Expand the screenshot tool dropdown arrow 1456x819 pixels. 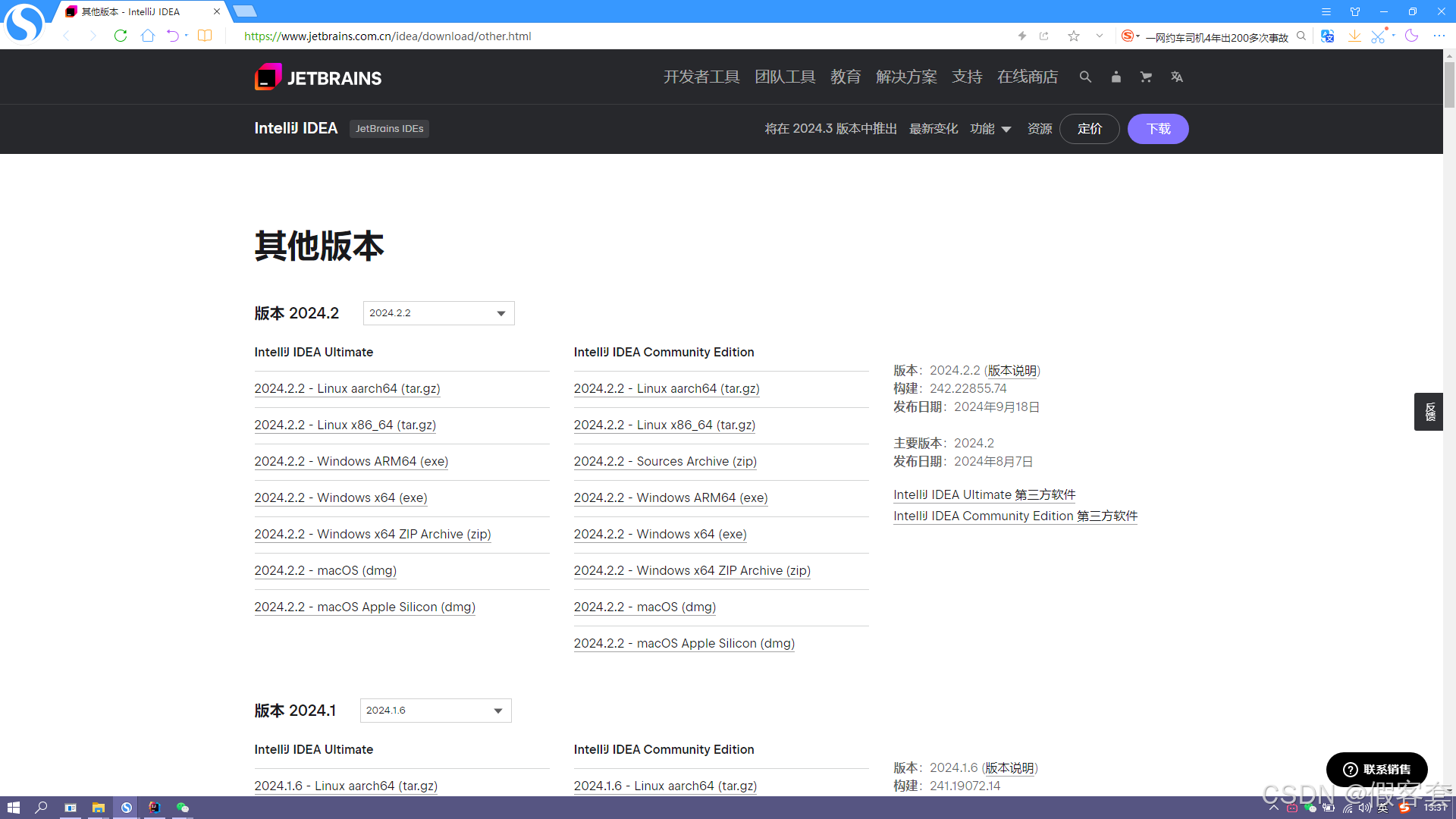(1394, 36)
